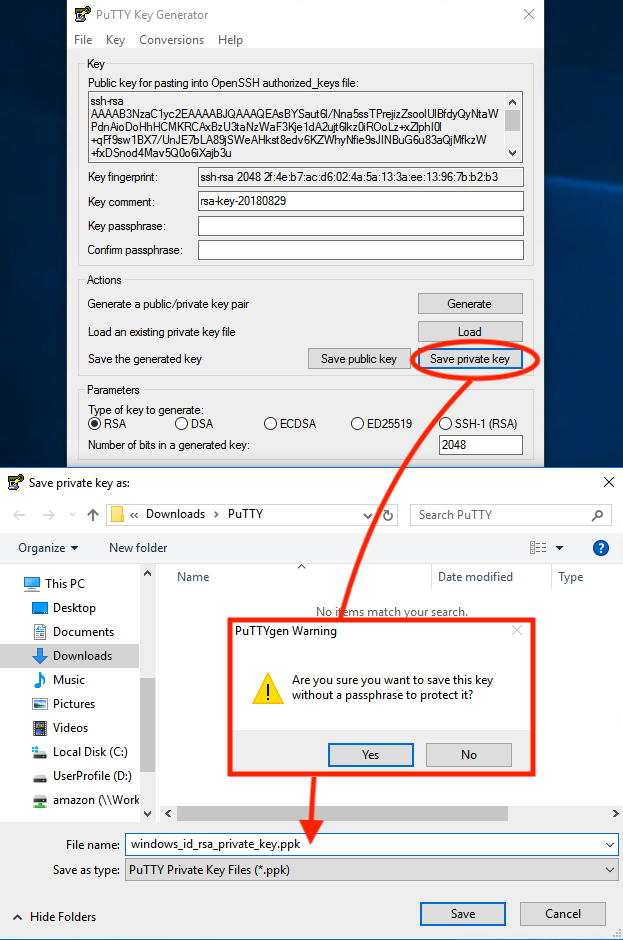Click Save public key button
This screenshot has width=623, height=940.
coord(359,358)
